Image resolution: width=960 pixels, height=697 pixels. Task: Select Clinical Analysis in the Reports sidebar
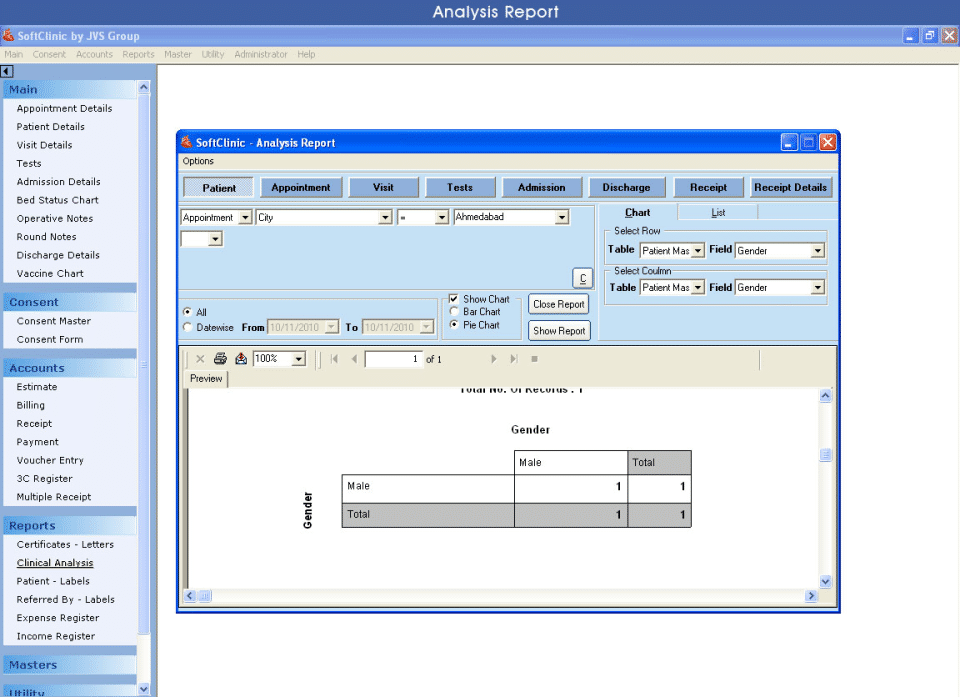coord(53,562)
